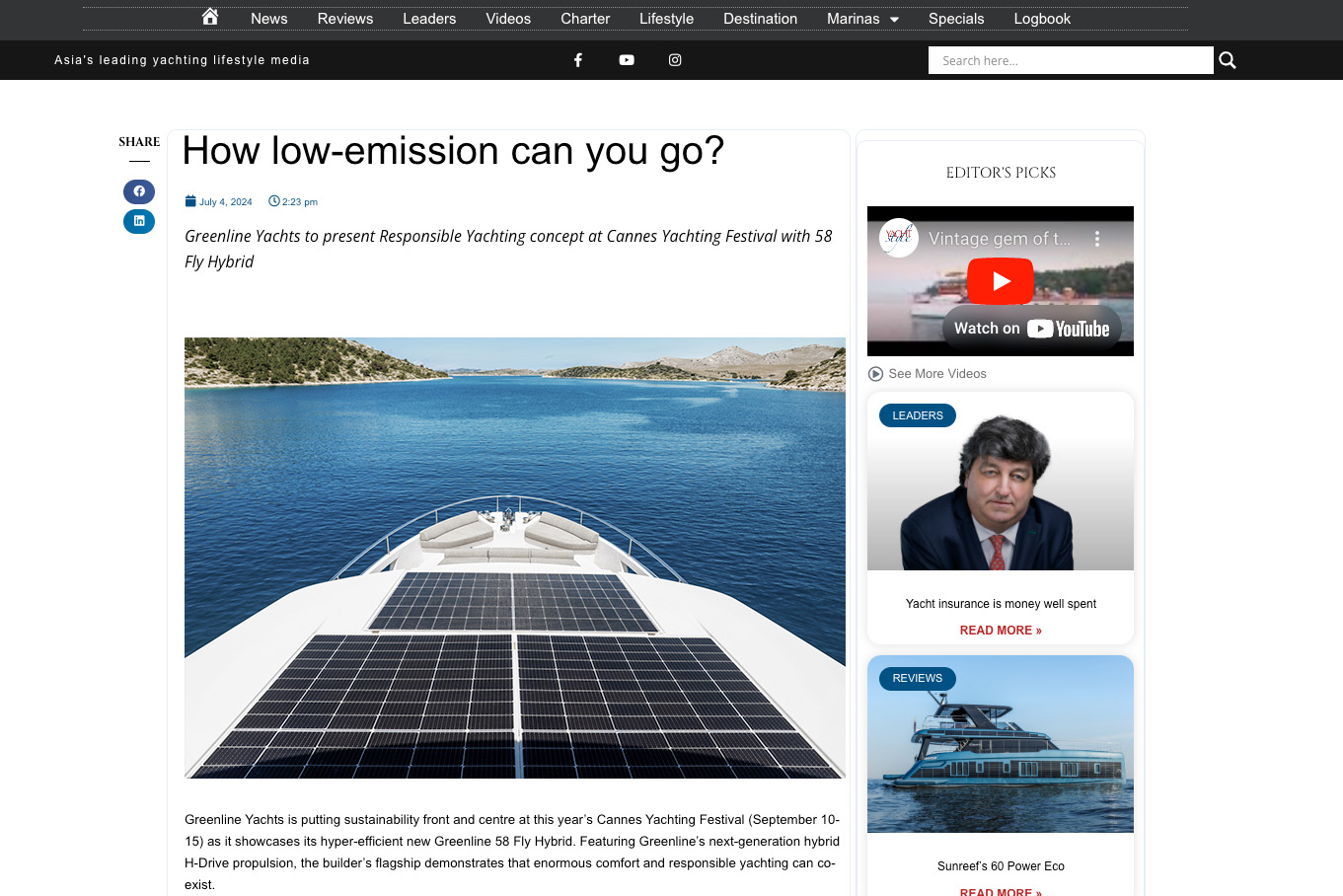Click the LEADERS category badge
The height and width of the screenshot is (896, 1343).
point(918,415)
